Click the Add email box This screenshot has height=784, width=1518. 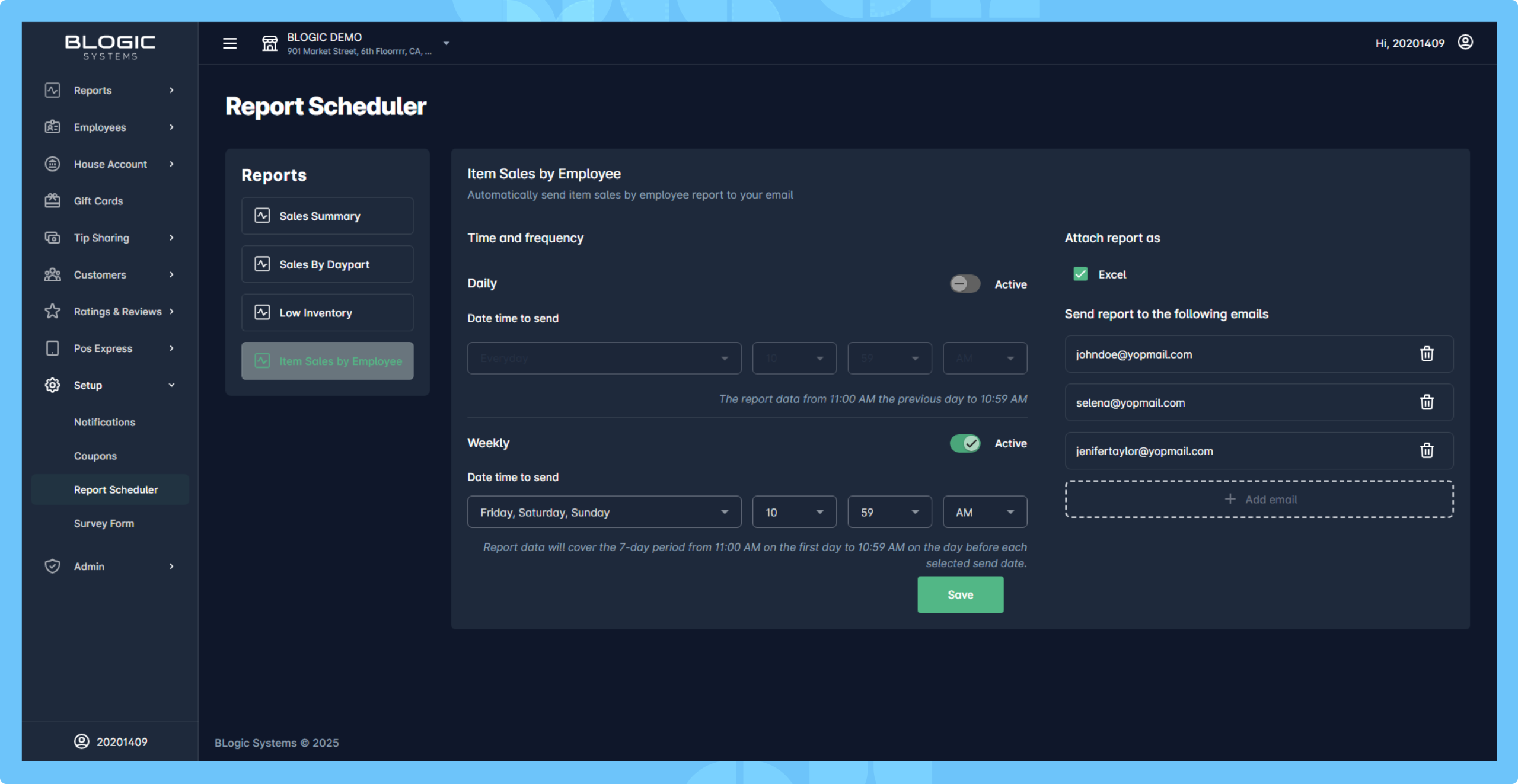pos(1259,499)
